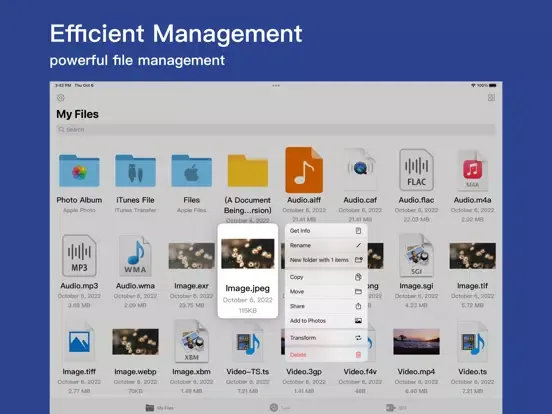Select Add to Photos option
Image resolution: width=552 pixels, height=414 pixels.
point(326,321)
